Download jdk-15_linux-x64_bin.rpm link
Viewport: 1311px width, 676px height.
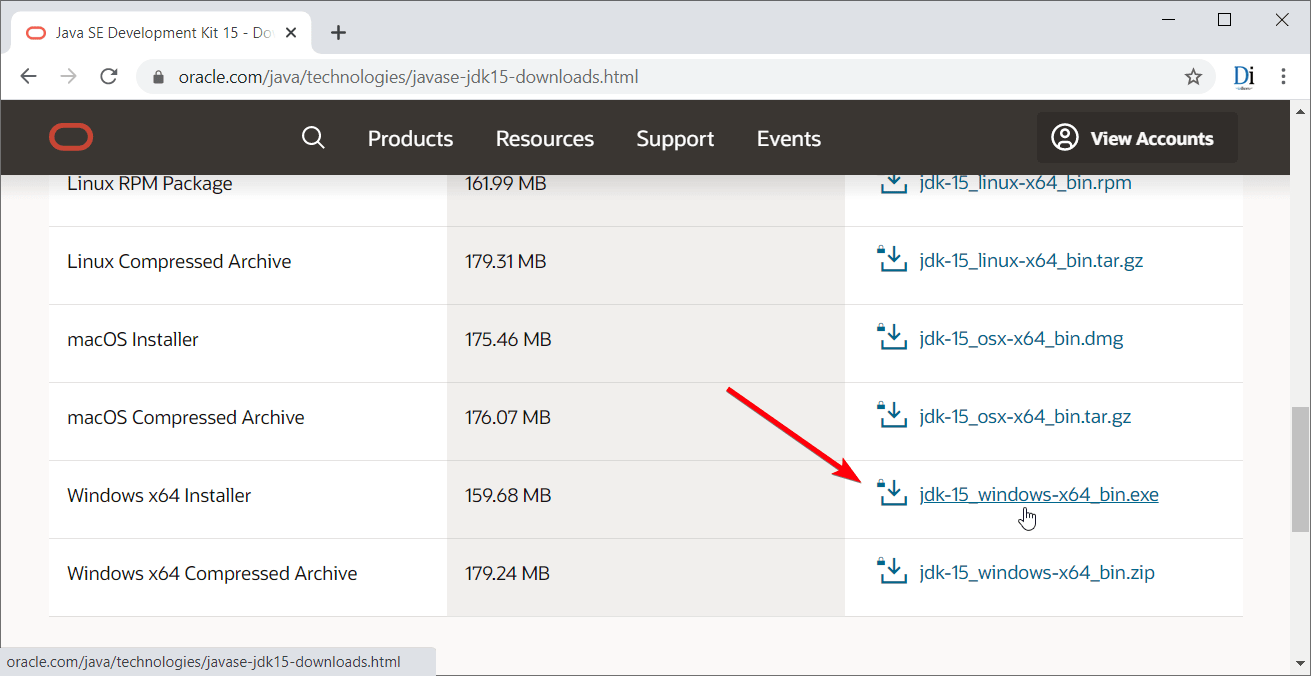1025,184
